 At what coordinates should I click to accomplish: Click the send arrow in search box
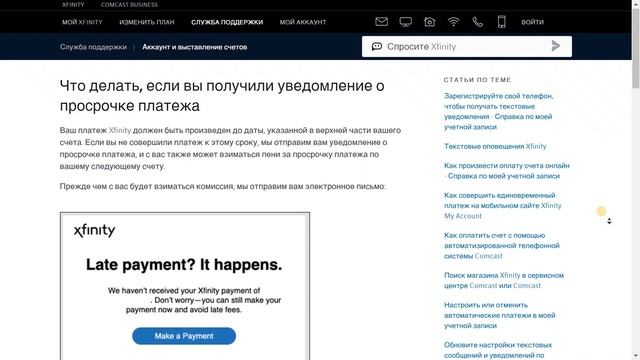pyautogui.click(x=556, y=46)
